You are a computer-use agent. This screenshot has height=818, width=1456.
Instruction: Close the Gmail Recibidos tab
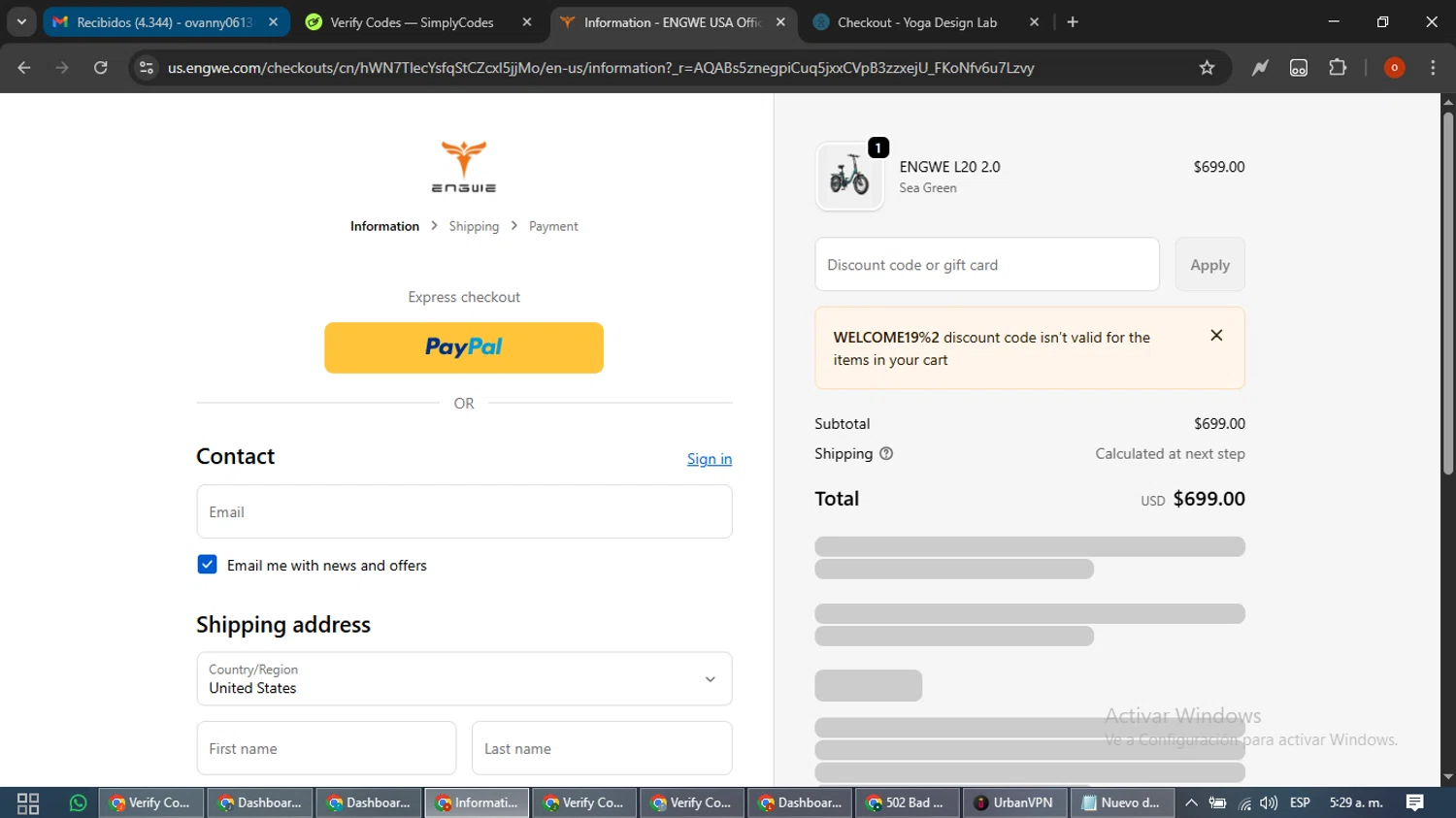click(x=273, y=22)
